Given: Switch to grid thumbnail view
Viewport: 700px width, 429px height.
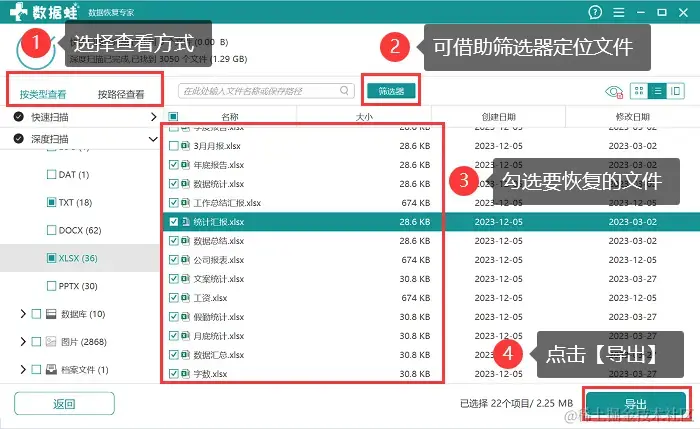Looking at the screenshot, I should (x=639, y=91).
